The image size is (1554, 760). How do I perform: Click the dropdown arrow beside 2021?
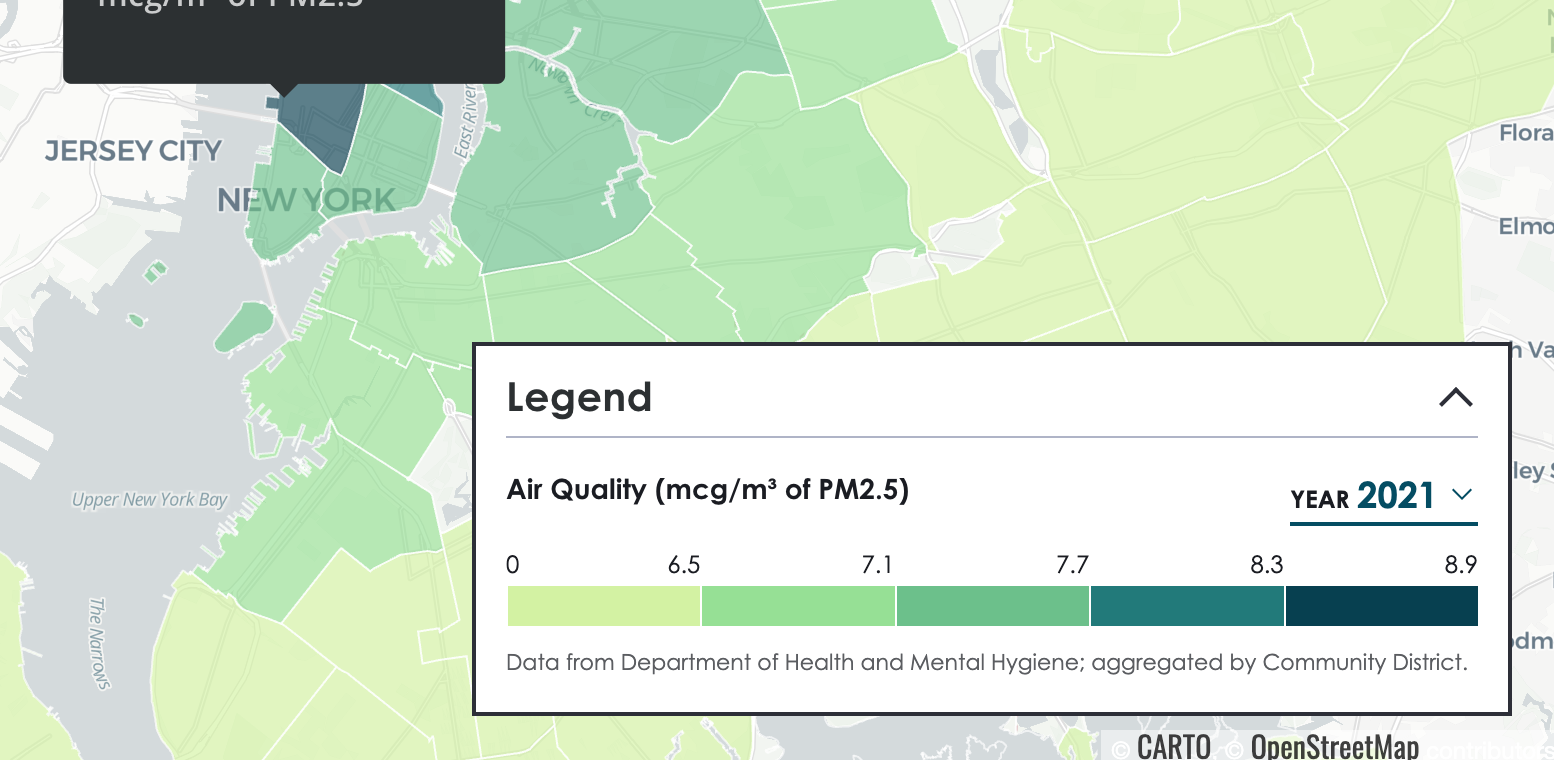click(1462, 494)
